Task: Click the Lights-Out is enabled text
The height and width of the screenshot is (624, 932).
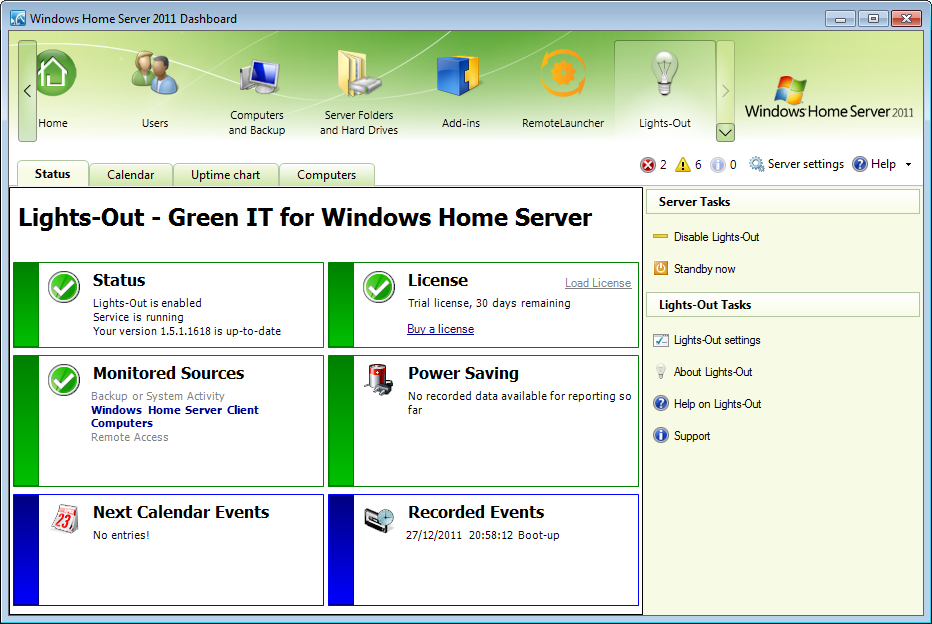Action: pyautogui.click(x=147, y=303)
